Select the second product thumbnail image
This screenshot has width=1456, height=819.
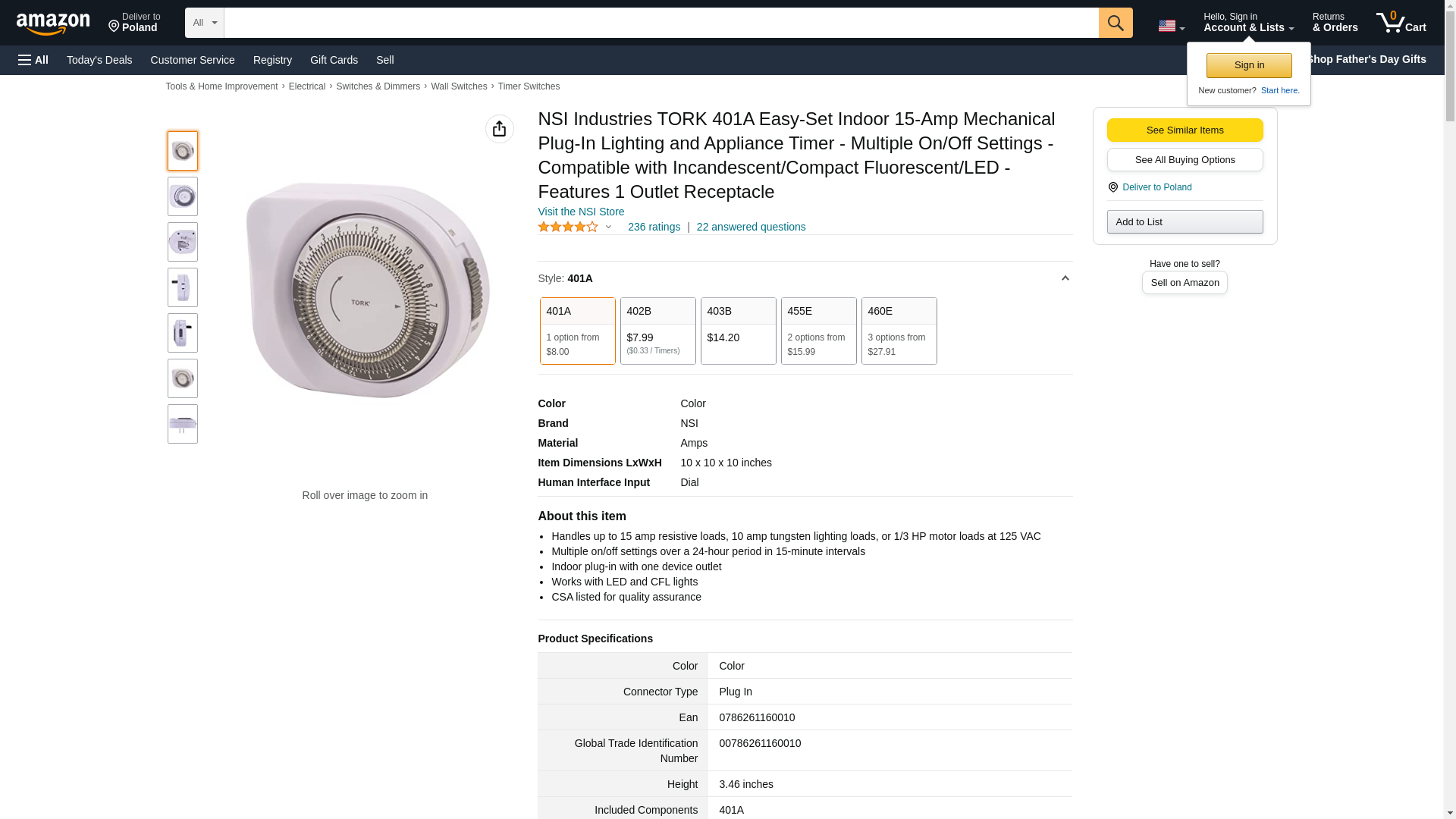pyautogui.click(x=183, y=196)
